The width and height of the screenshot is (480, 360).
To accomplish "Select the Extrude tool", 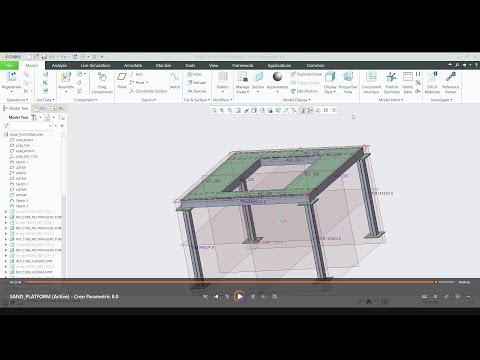I will pyautogui.click(x=197, y=82).
